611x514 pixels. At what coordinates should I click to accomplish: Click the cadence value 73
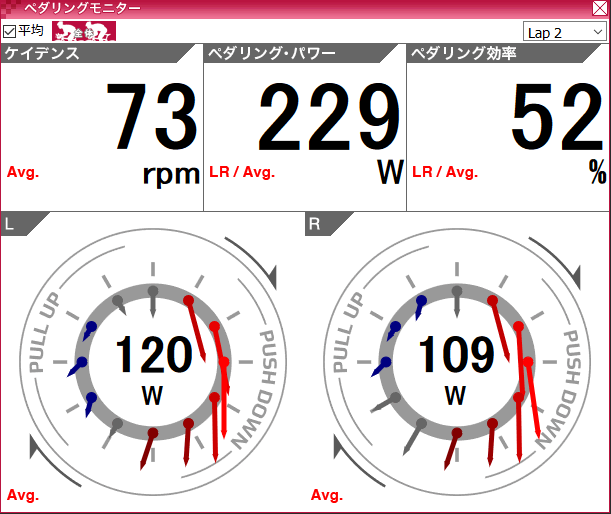[152, 117]
